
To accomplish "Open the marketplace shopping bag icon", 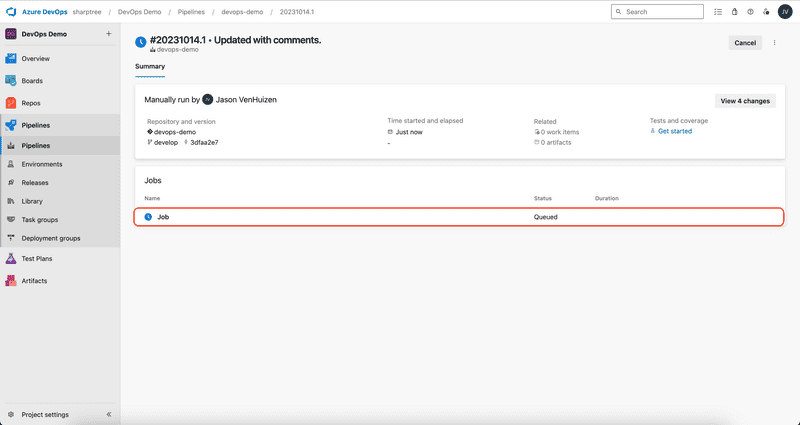I will coord(734,12).
